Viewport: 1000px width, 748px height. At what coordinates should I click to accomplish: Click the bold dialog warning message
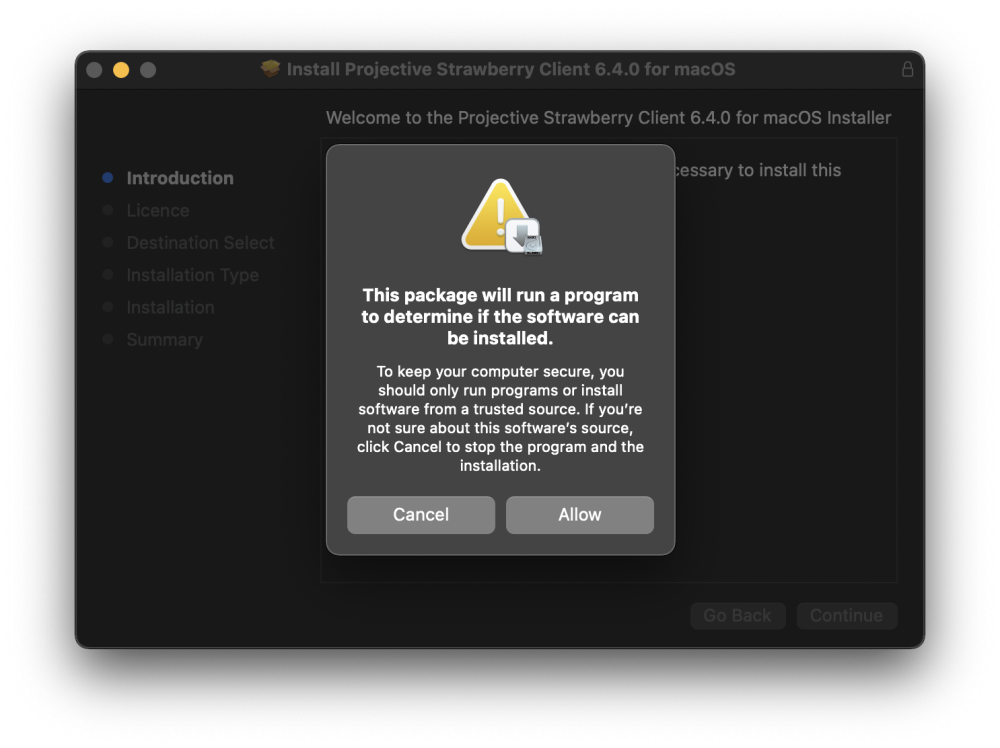[500, 316]
